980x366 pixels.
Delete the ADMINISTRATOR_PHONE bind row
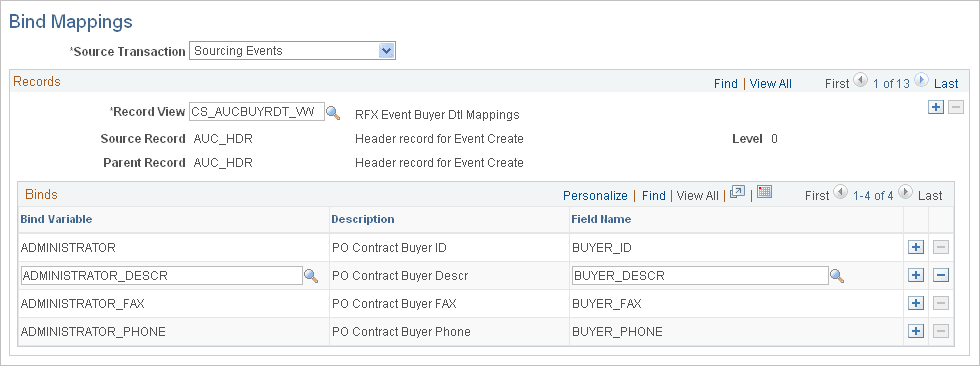941,332
